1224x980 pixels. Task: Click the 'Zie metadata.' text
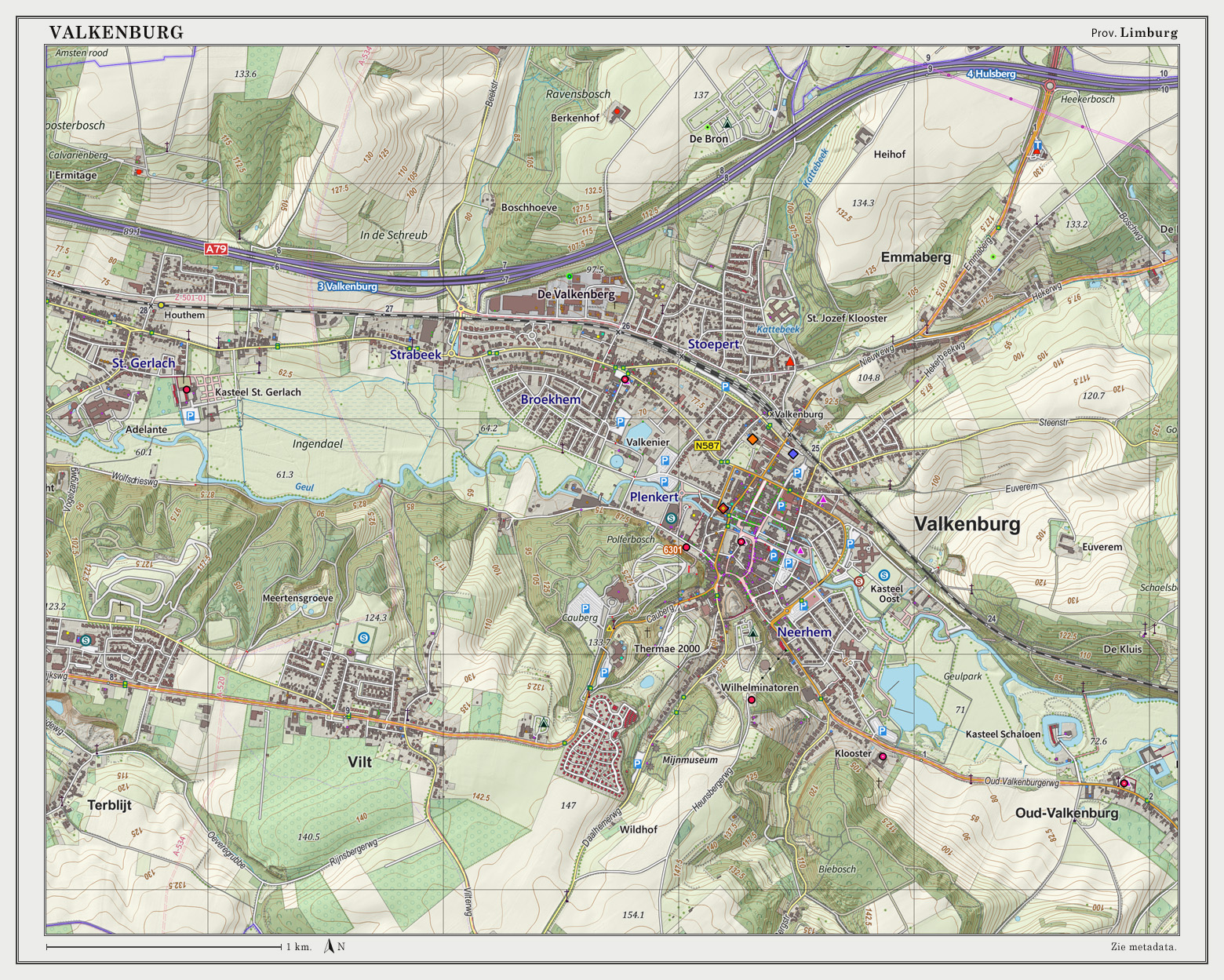pos(1143,947)
